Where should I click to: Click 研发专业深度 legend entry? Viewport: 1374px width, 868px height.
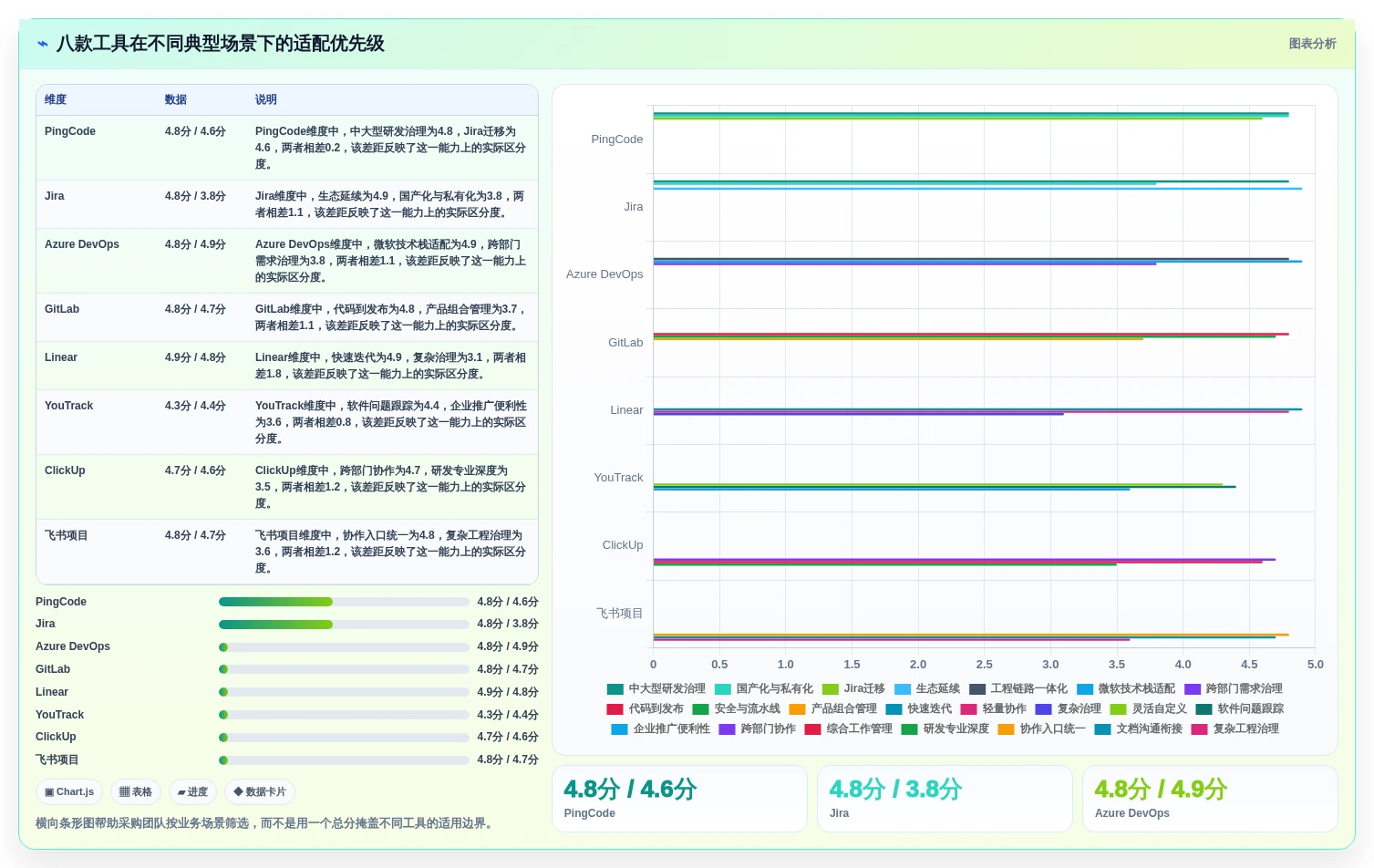(x=945, y=729)
